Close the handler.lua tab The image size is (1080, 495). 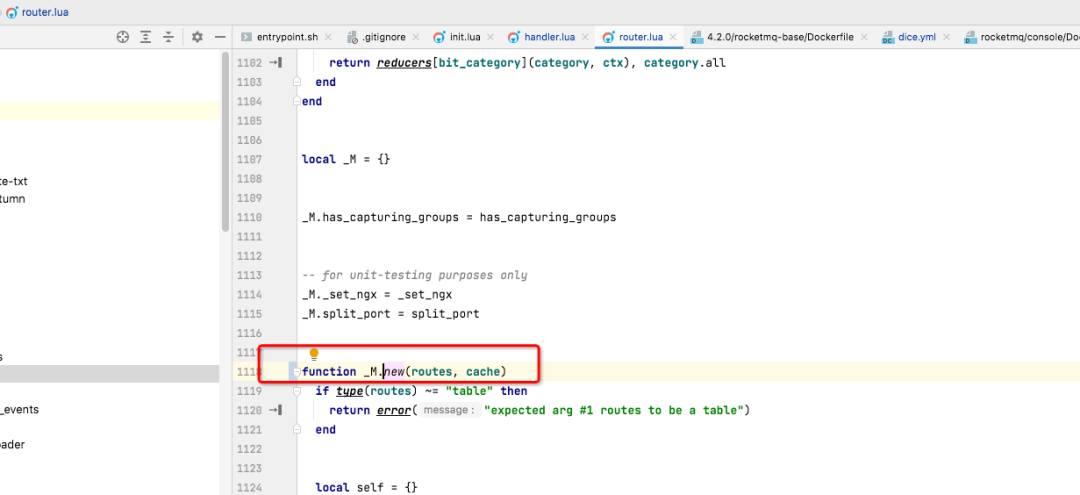point(584,37)
